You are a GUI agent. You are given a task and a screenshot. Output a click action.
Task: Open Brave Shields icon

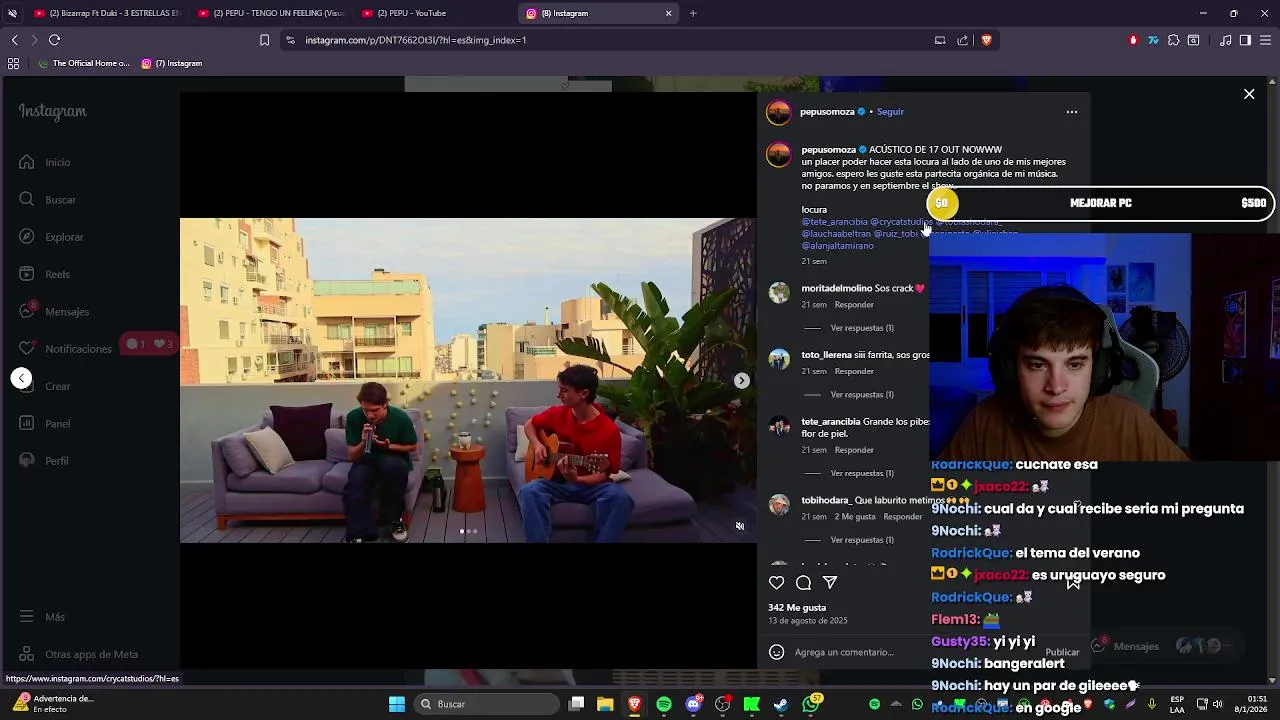[x=986, y=40]
